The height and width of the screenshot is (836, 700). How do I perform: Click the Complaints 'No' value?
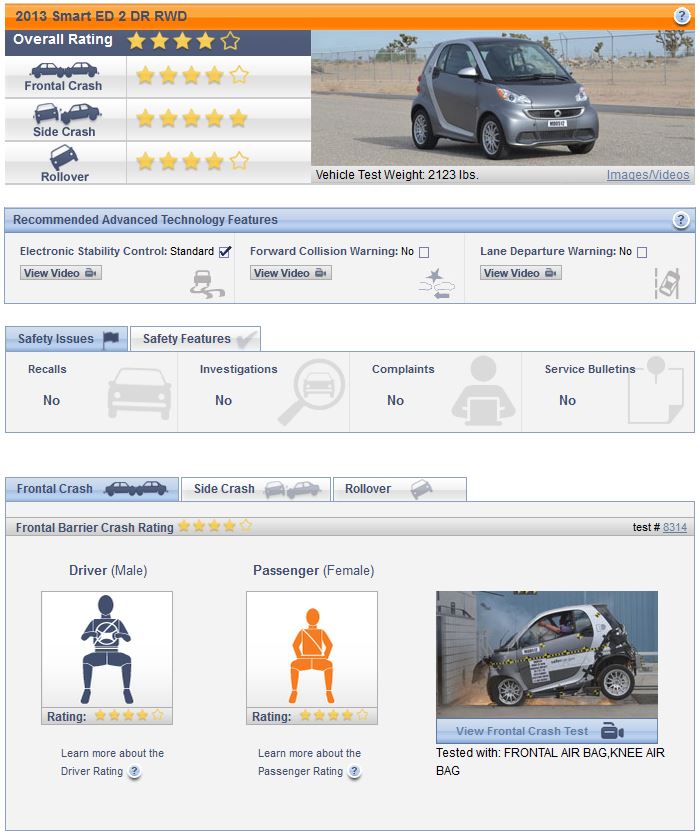(396, 400)
